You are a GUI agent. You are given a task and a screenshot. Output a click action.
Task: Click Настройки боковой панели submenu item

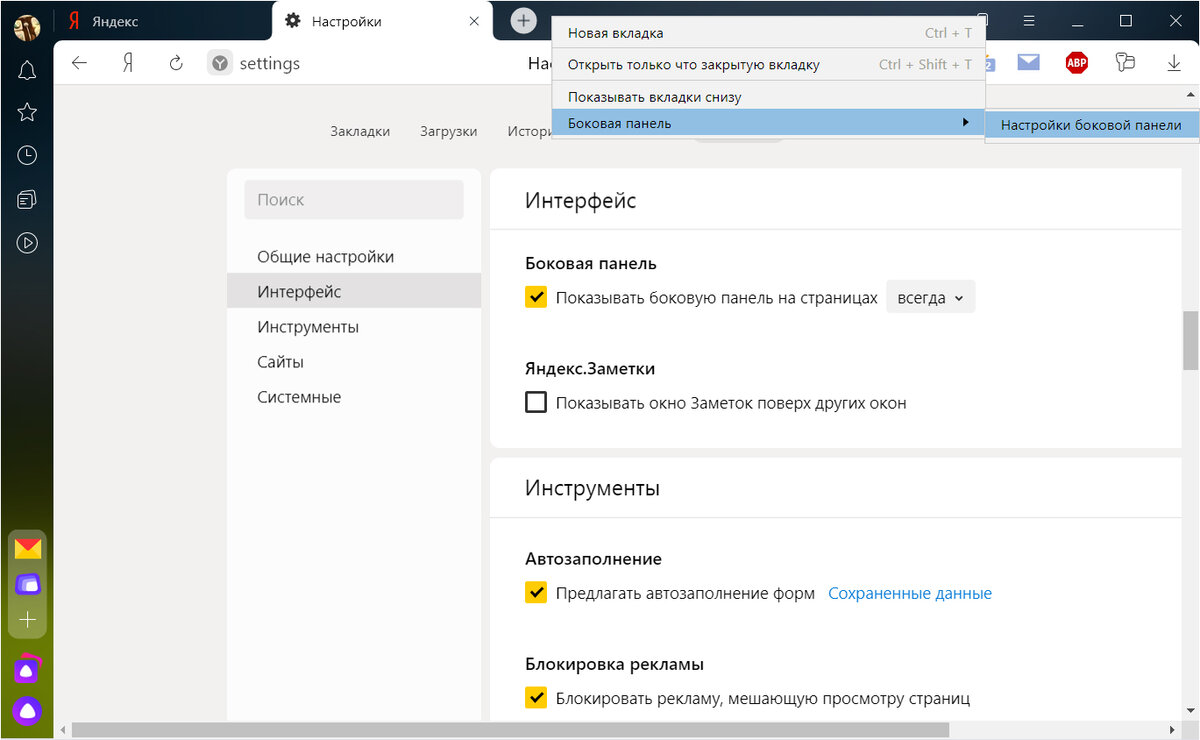(x=1091, y=125)
